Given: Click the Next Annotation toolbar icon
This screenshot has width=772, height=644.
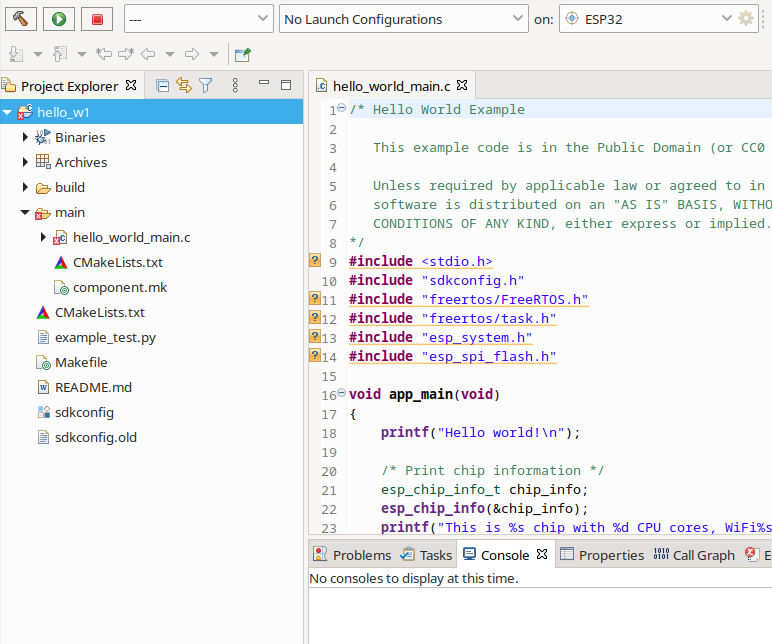Looking at the screenshot, I should (16, 54).
